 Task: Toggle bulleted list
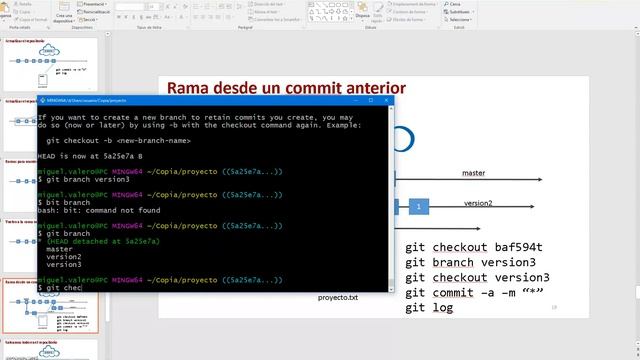coord(197,7)
